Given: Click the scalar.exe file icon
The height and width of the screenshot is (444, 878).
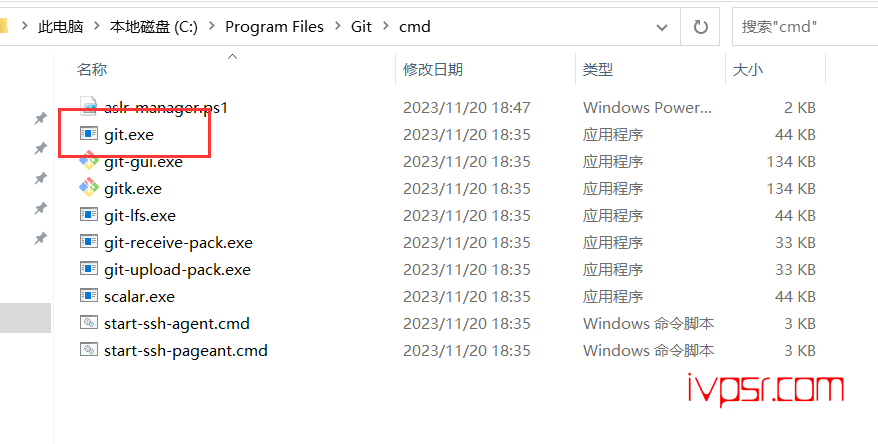Looking at the screenshot, I should click(88, 296).
